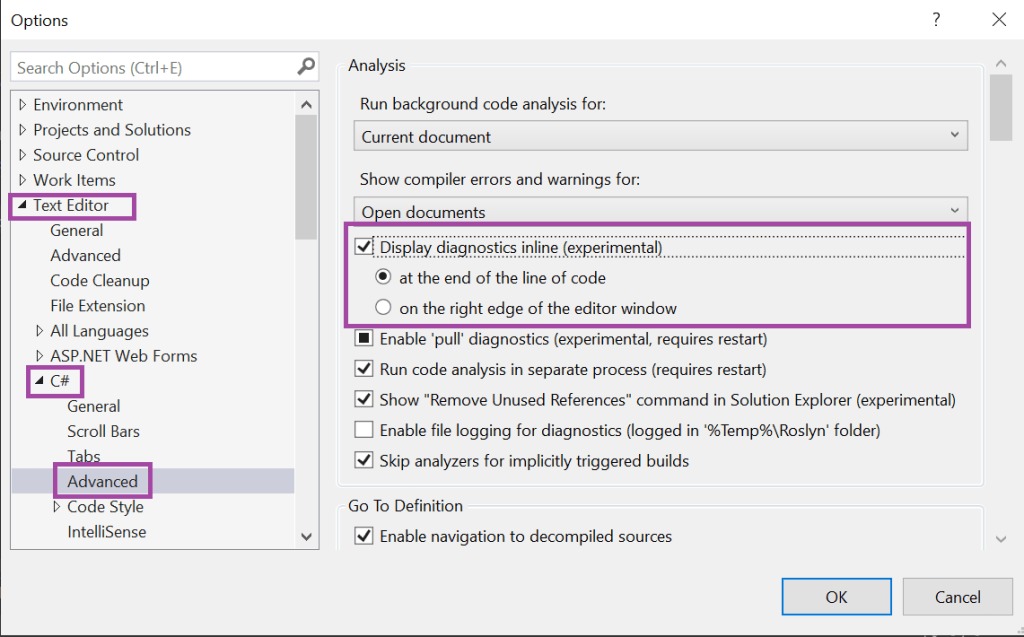The image size is (1024, 637).
Task: Open General under Text Editor
Action: [x=76, y=230]
